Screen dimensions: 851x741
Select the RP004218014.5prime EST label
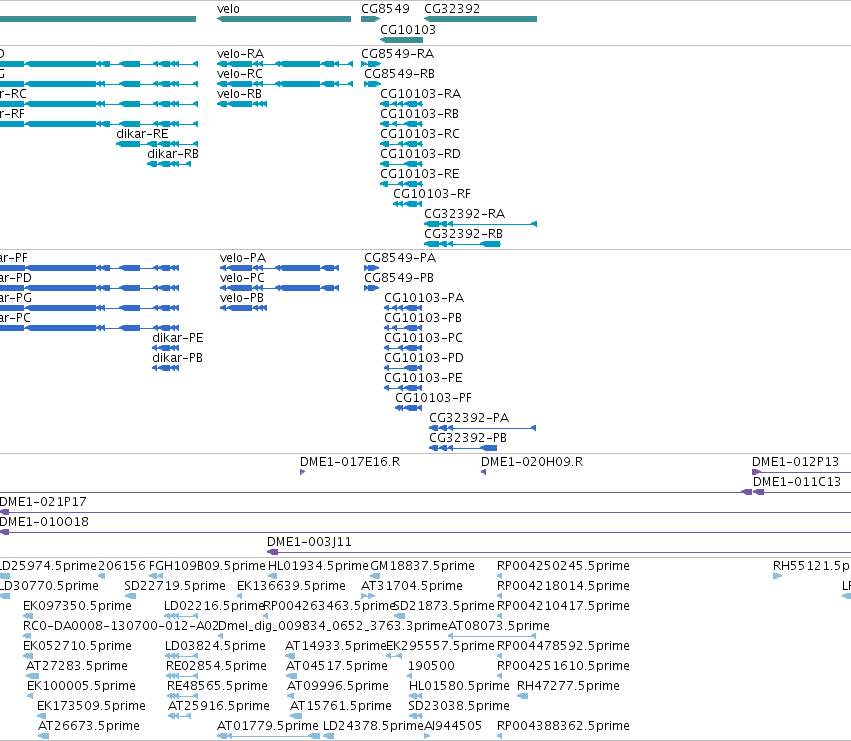563,586
